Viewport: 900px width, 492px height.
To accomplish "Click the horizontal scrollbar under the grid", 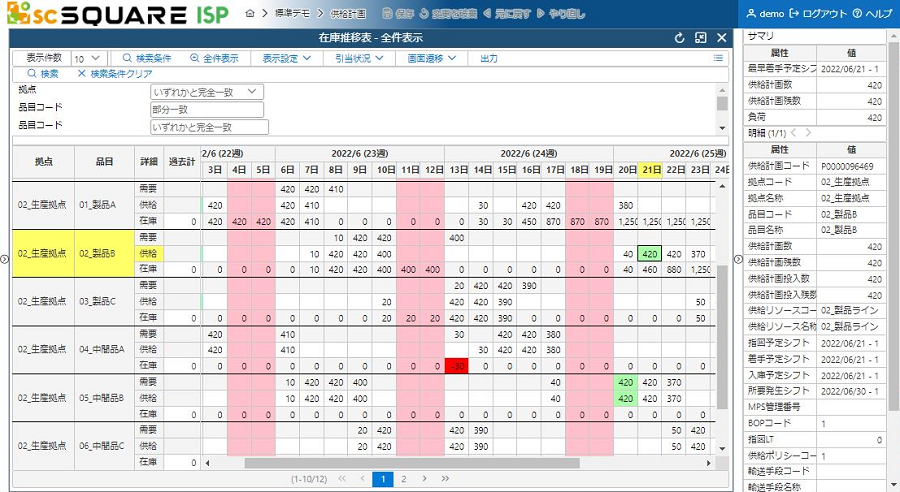I will click(400, 463).
